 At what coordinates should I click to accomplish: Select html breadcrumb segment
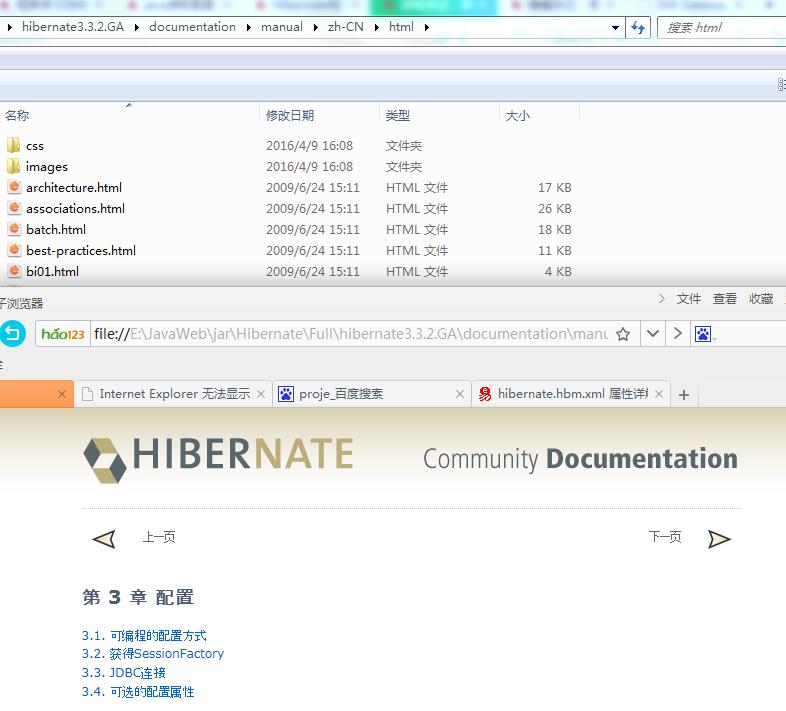[x=402, y=27]
